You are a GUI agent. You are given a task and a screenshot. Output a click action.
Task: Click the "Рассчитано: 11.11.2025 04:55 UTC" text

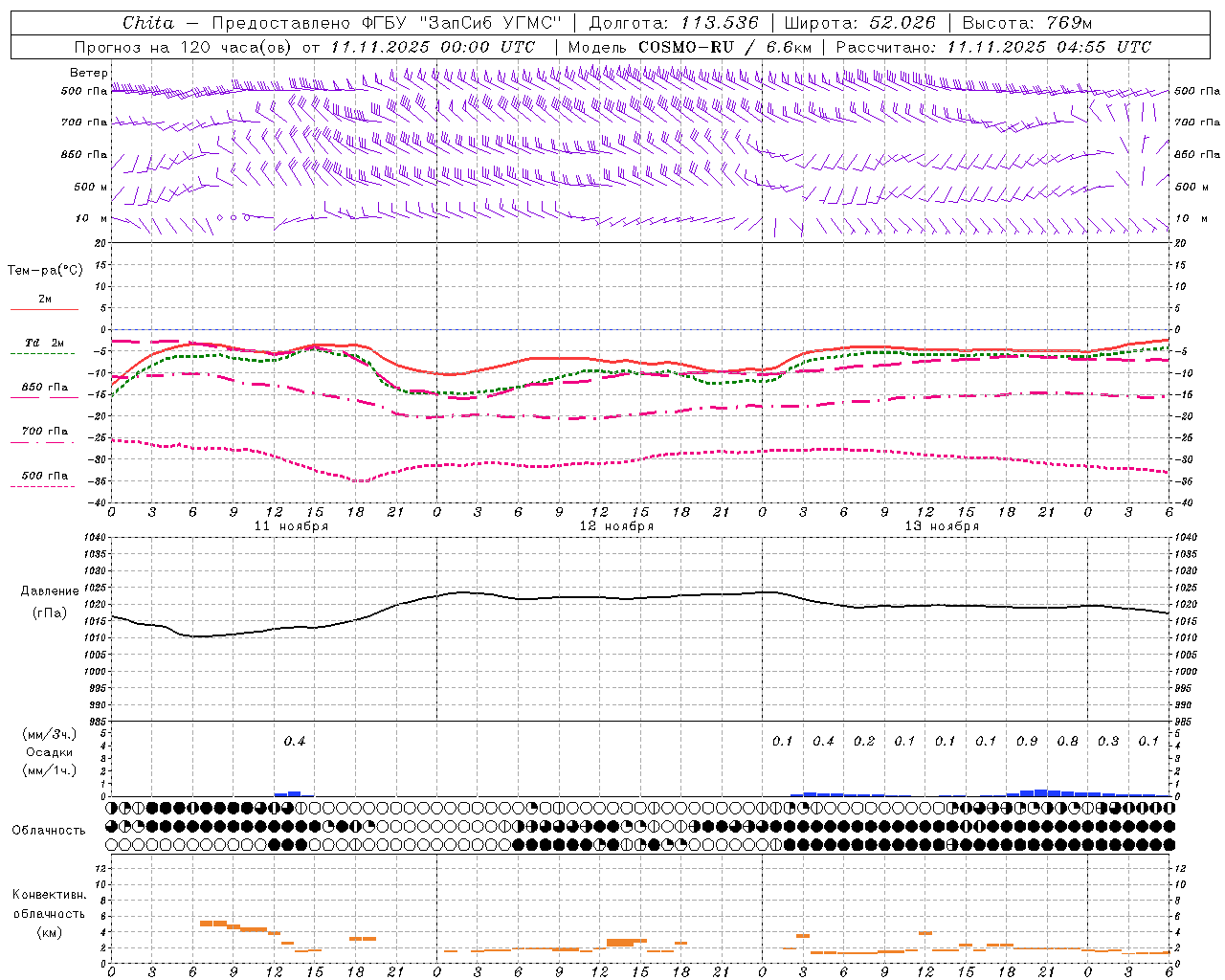[993, 47]
